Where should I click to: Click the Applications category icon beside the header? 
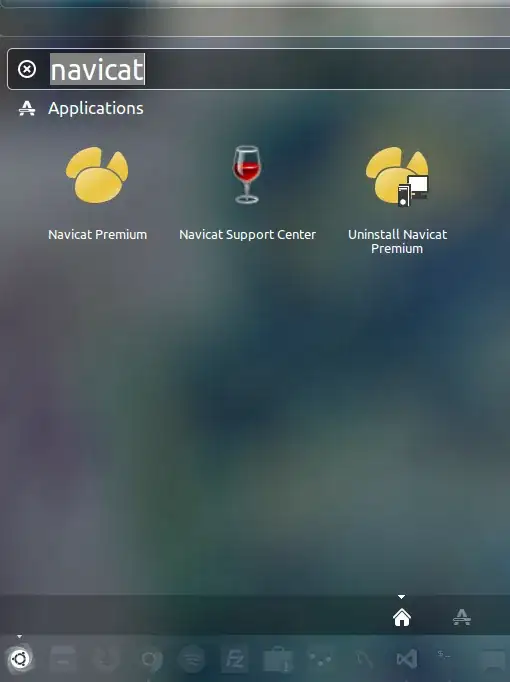27,108
